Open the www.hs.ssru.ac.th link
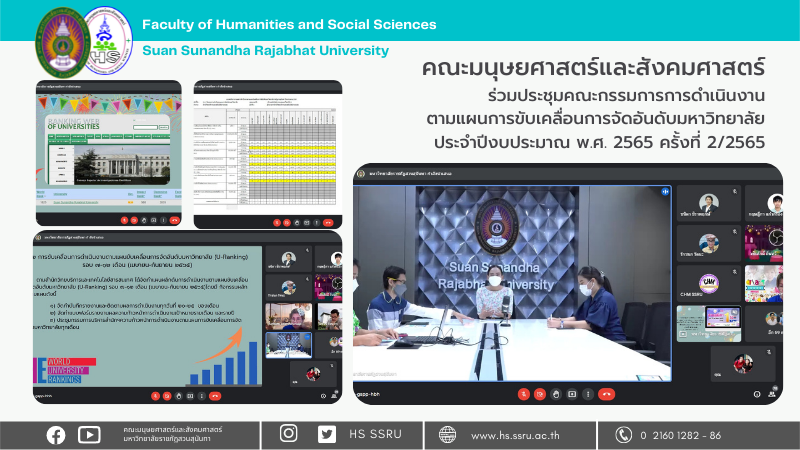This screenshot has width=800, height=450. tap(516, 435)
